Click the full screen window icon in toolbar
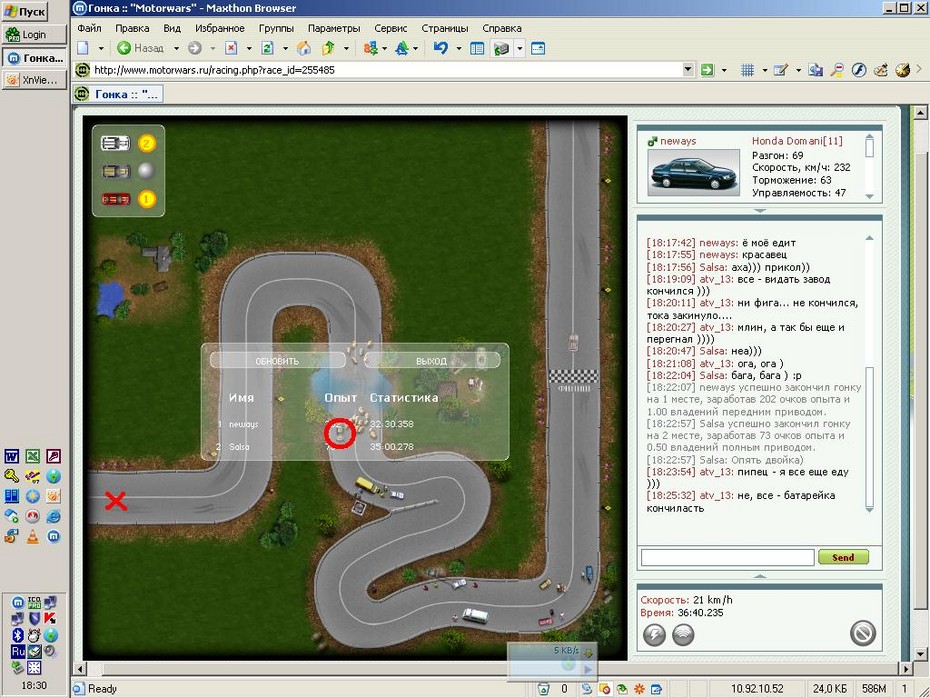Screen dimensions: 930x698 538,49
